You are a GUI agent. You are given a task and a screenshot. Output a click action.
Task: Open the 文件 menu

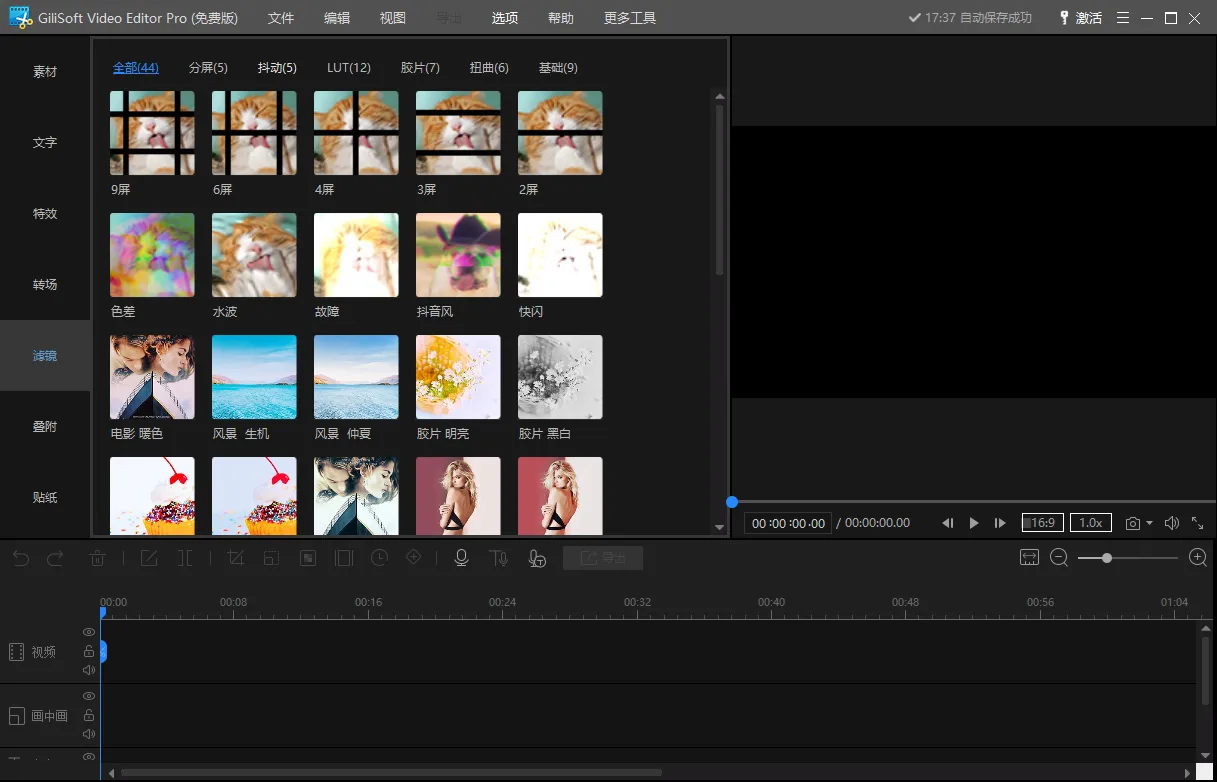tap(281, 18)
